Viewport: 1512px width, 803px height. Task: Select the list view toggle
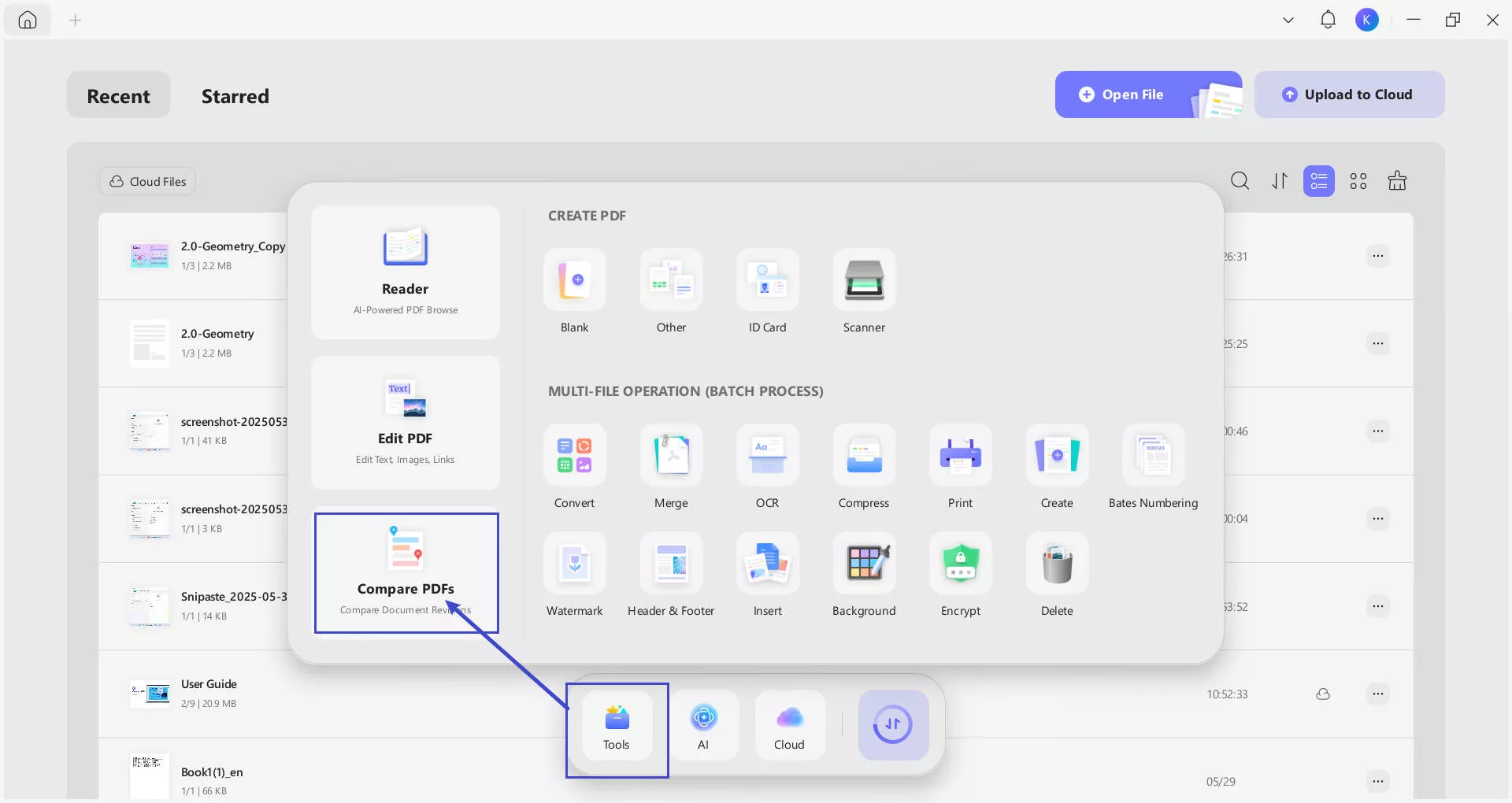1318,181
